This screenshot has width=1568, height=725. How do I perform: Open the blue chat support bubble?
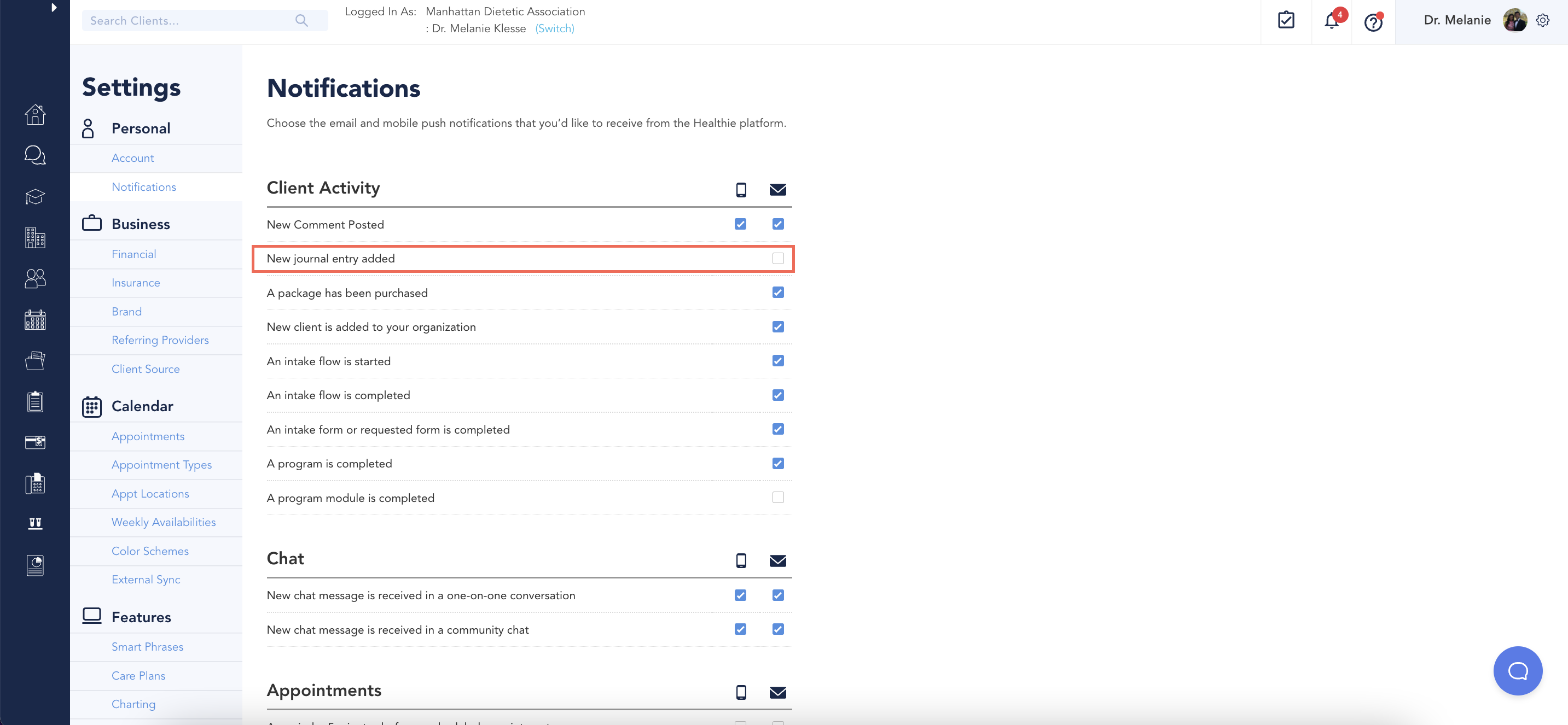click(1518, 670)
